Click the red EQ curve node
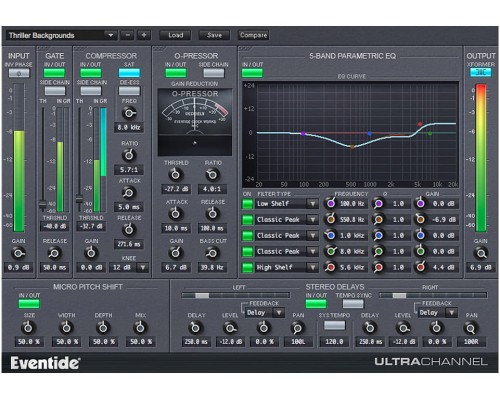 tap(420, 124)
